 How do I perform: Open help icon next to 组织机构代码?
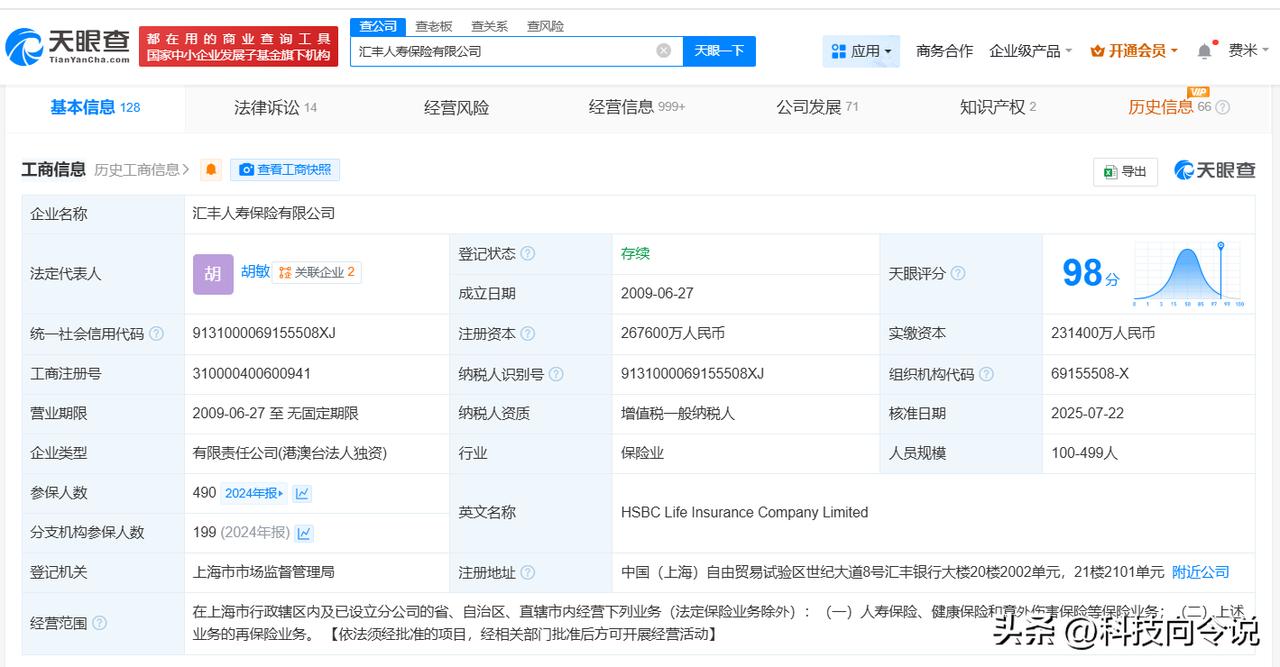[x=986, y=374]
